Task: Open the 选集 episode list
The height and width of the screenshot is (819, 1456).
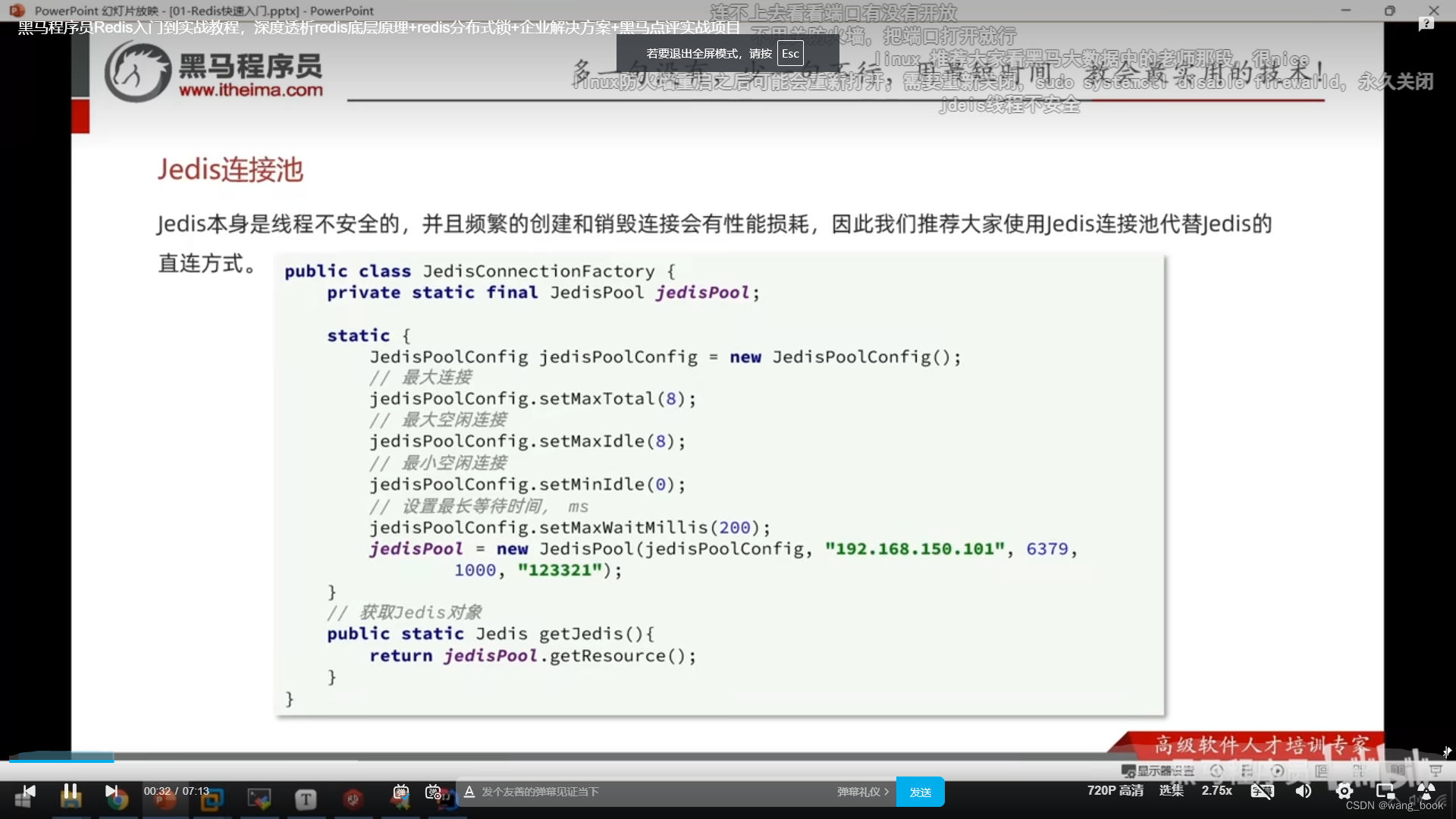Action: pos(1171,790)
